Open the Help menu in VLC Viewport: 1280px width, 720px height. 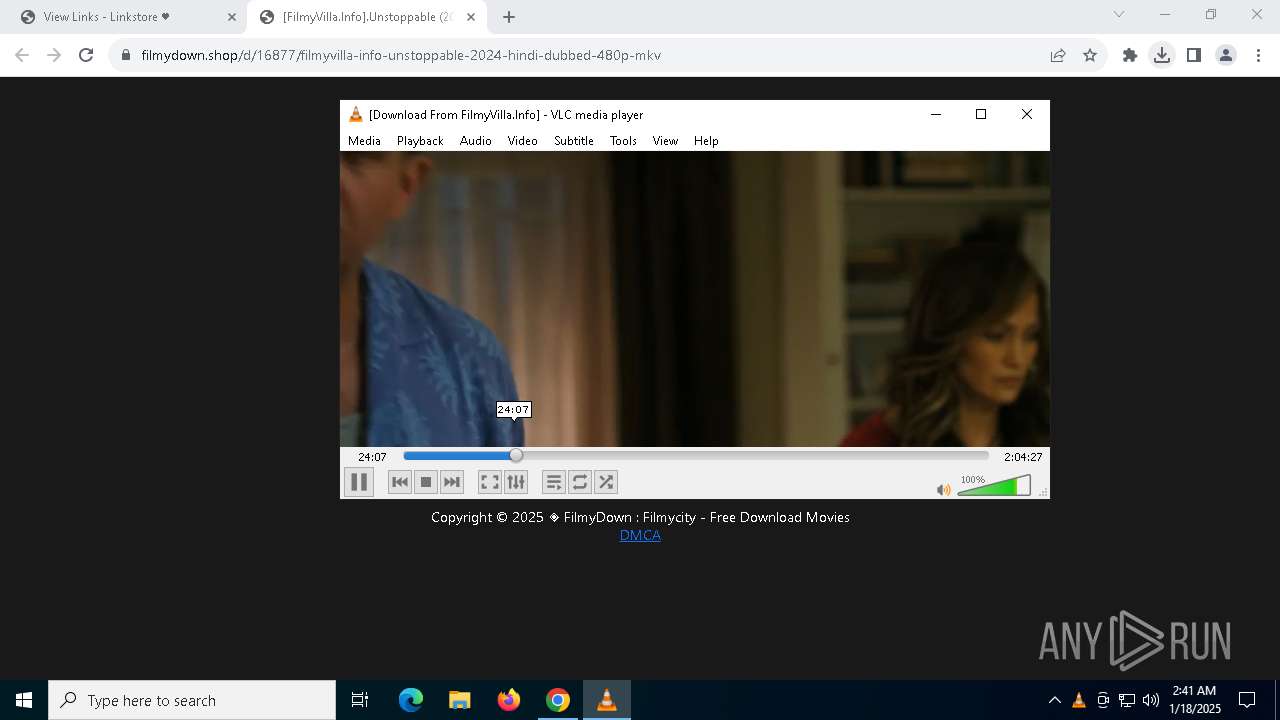(x=706, y=141)
